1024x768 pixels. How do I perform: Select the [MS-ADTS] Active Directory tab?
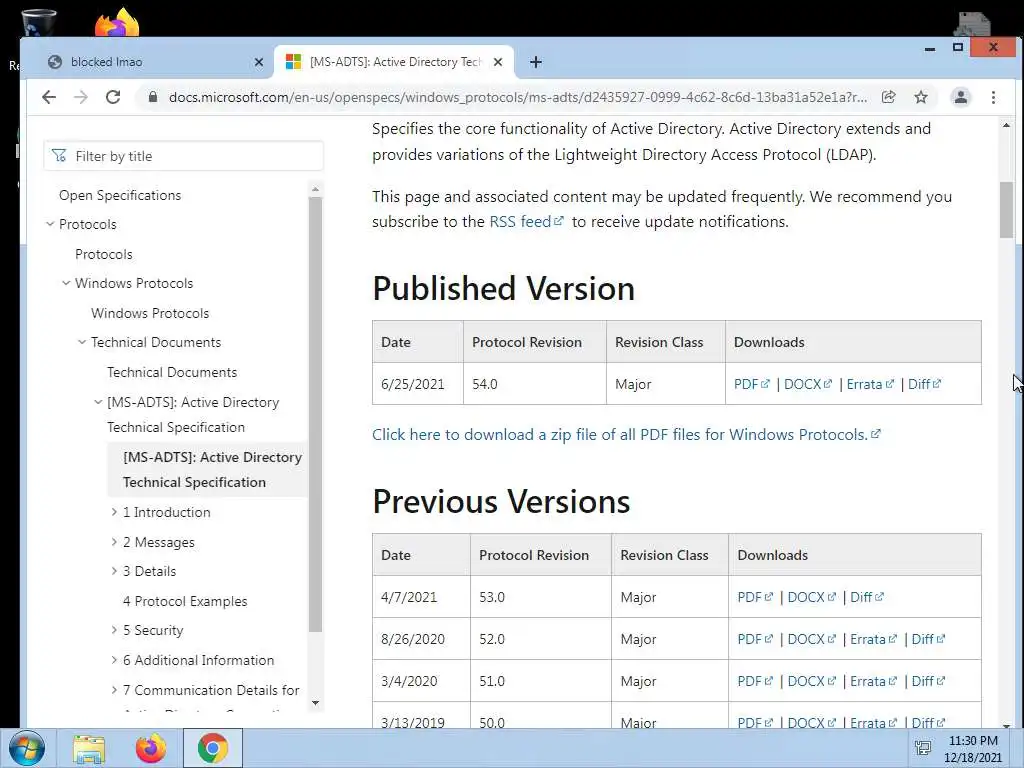click(x=394, y=62)
